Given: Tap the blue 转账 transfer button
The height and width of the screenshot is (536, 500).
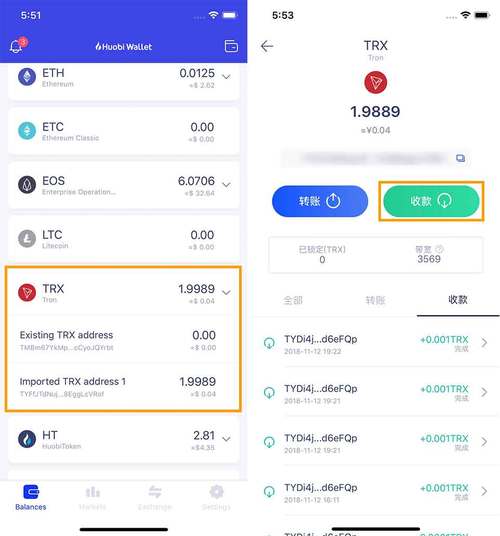Looking at the screenshot, I should pyautogui.click(x=320, y=201).
